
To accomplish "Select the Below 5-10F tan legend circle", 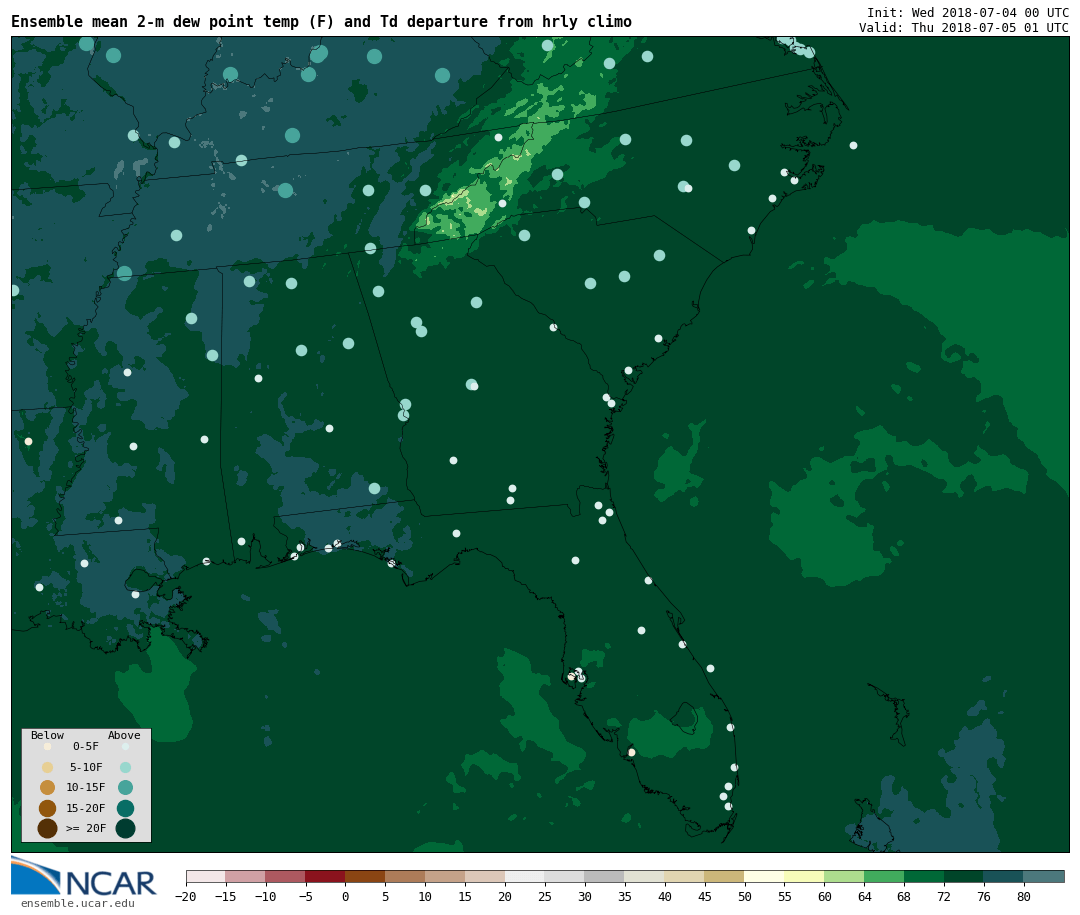I will (48, 767).
